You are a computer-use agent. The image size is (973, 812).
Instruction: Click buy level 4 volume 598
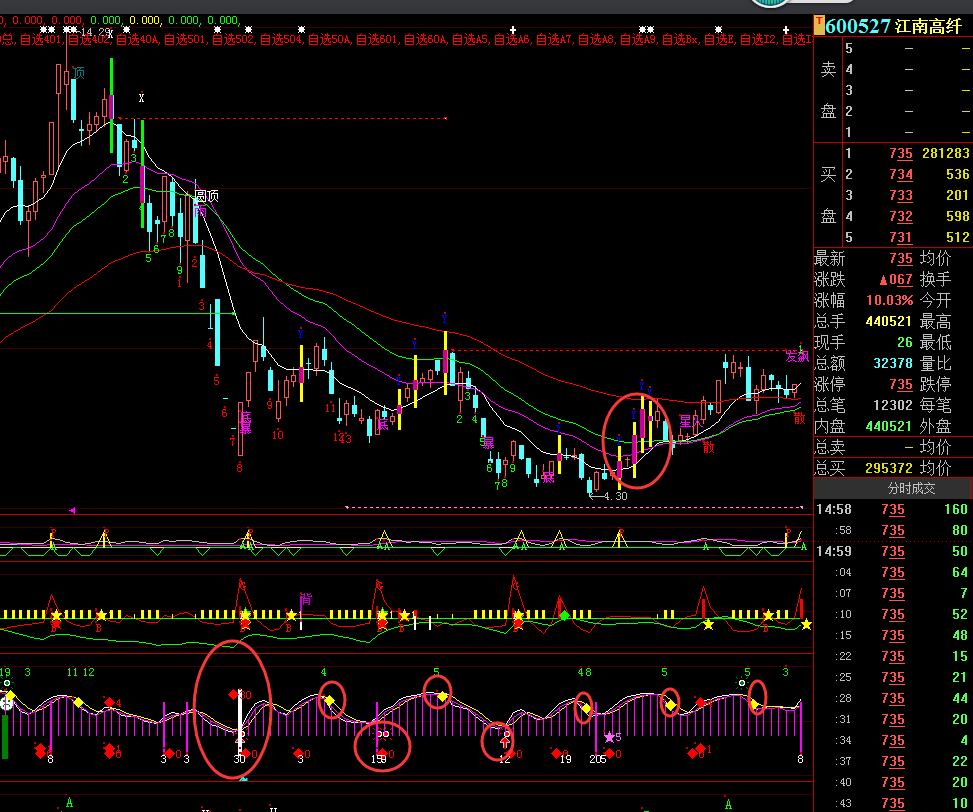pos(957,216)
